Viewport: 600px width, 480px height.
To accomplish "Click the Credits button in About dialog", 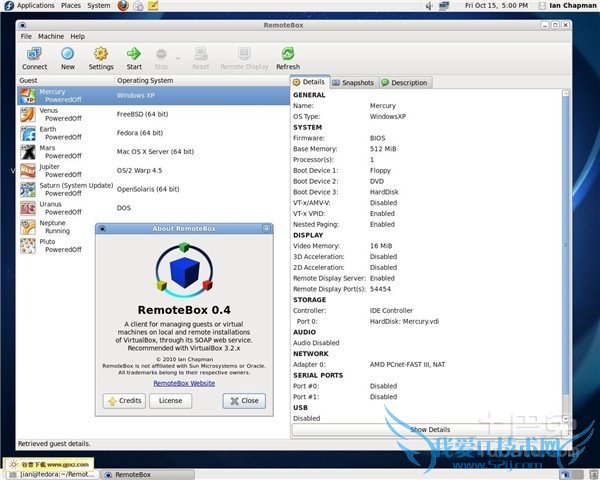I will tap(124, 401).
